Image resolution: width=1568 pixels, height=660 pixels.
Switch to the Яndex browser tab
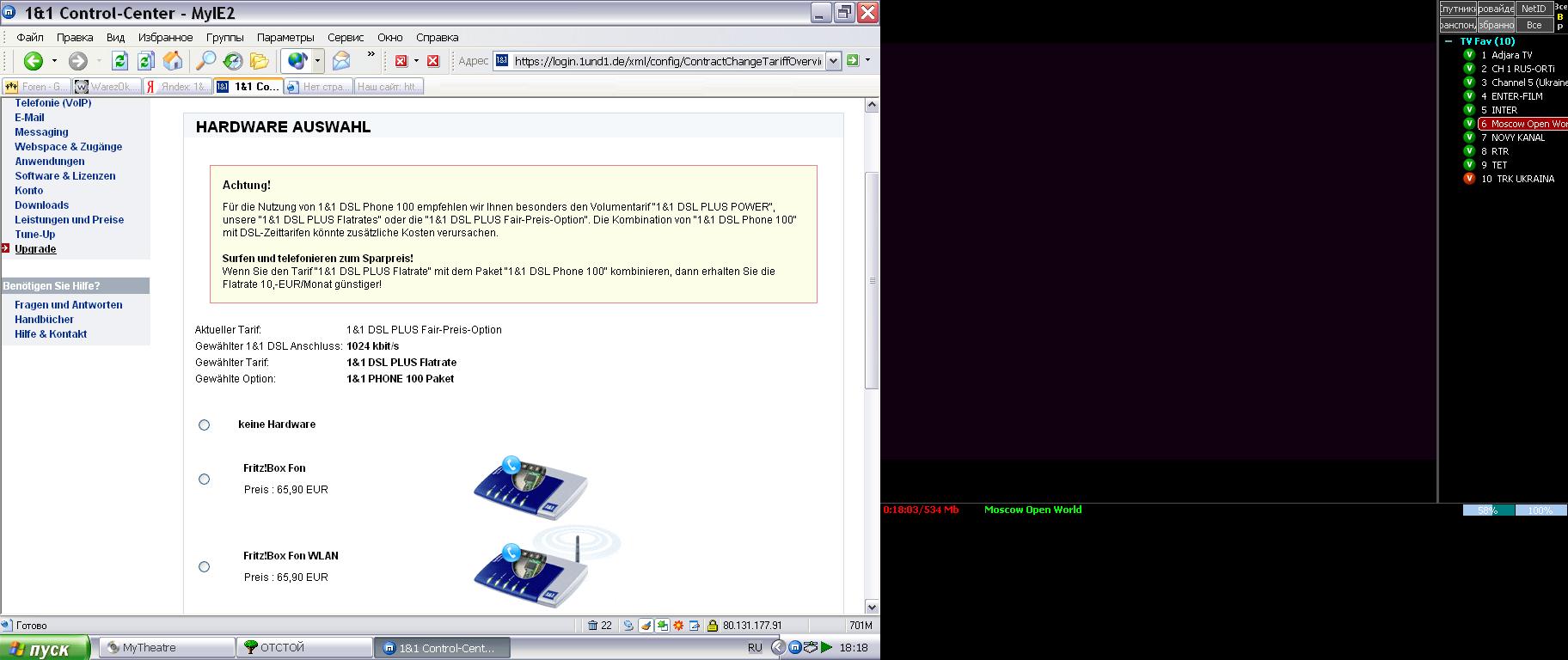pyautogui.click(x=176, y=86)
